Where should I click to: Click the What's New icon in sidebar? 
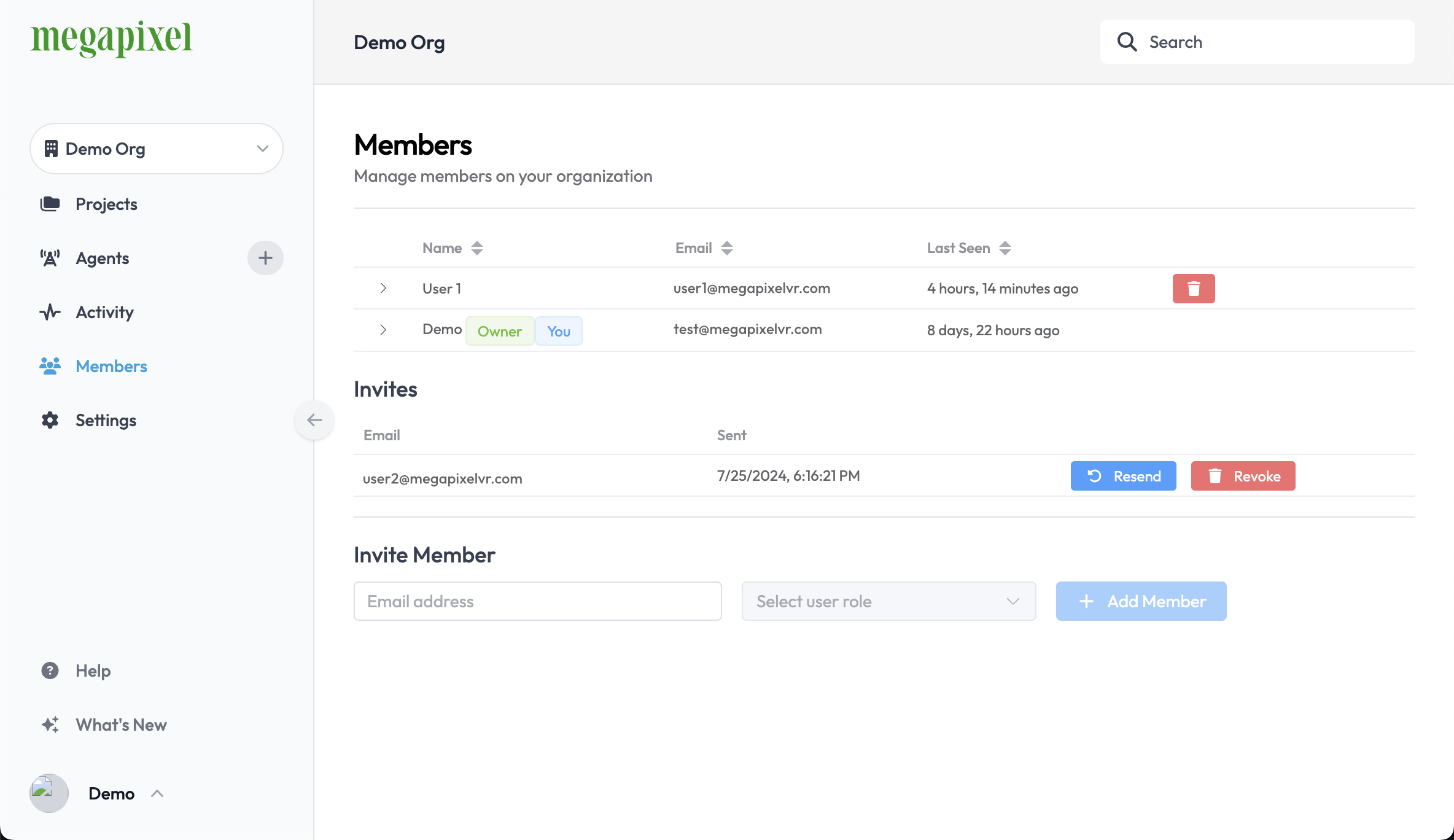click(49, 724)
